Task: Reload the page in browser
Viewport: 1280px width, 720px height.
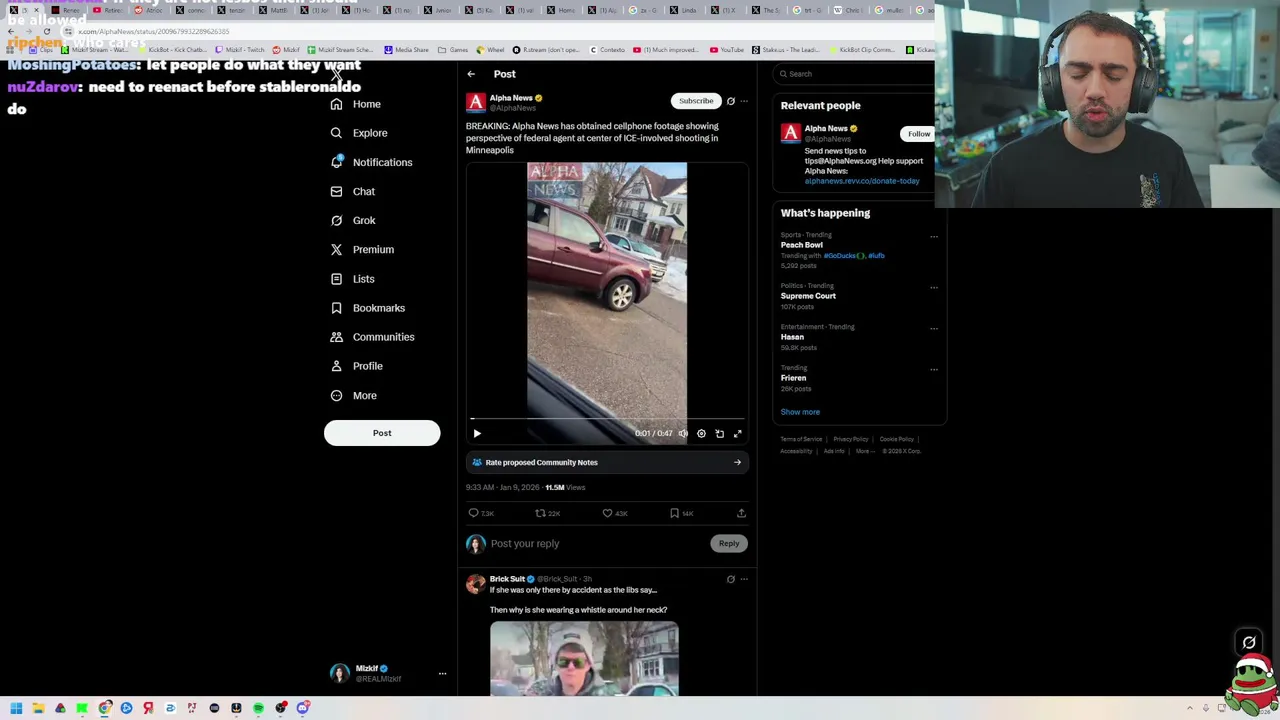Action: point(46,32)
